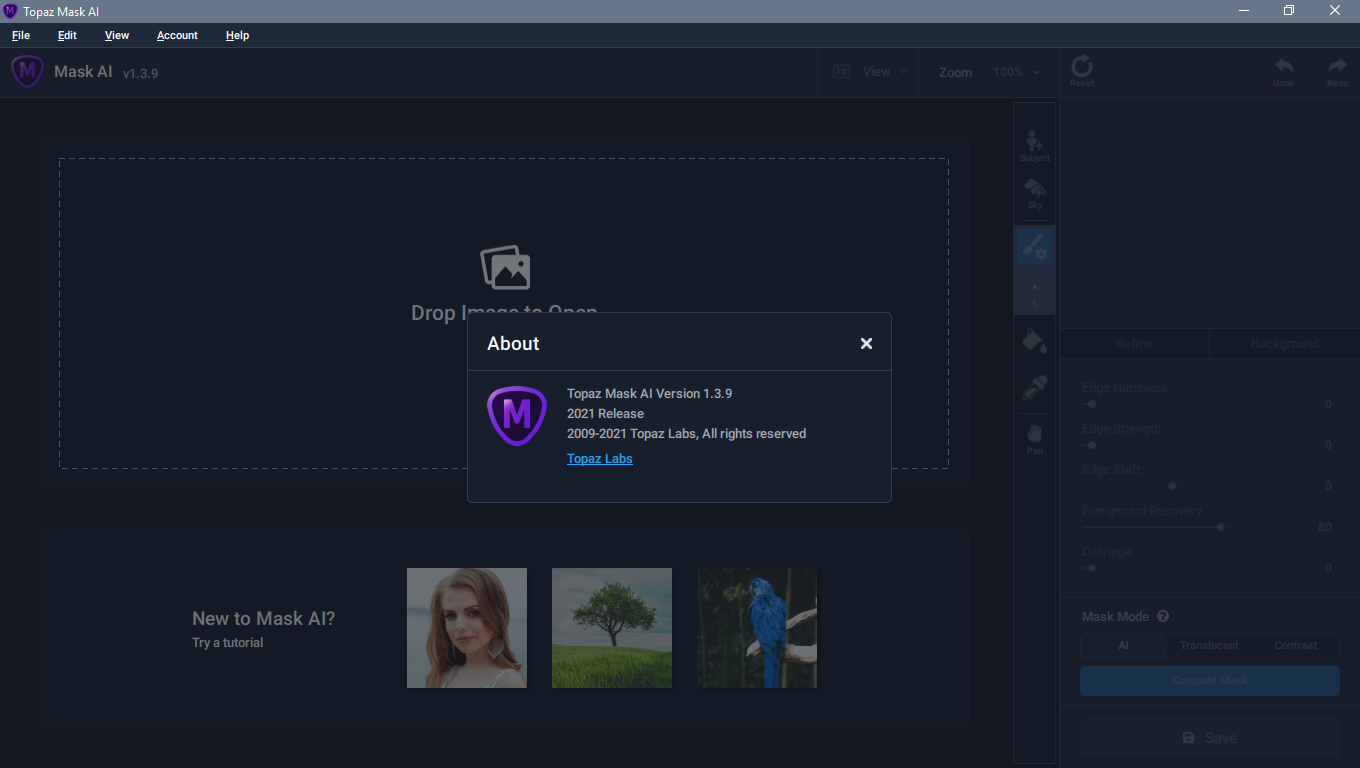The image size is (1360, 768).
Task: Click the Mask AI logo in header
Action: [27, 71]
